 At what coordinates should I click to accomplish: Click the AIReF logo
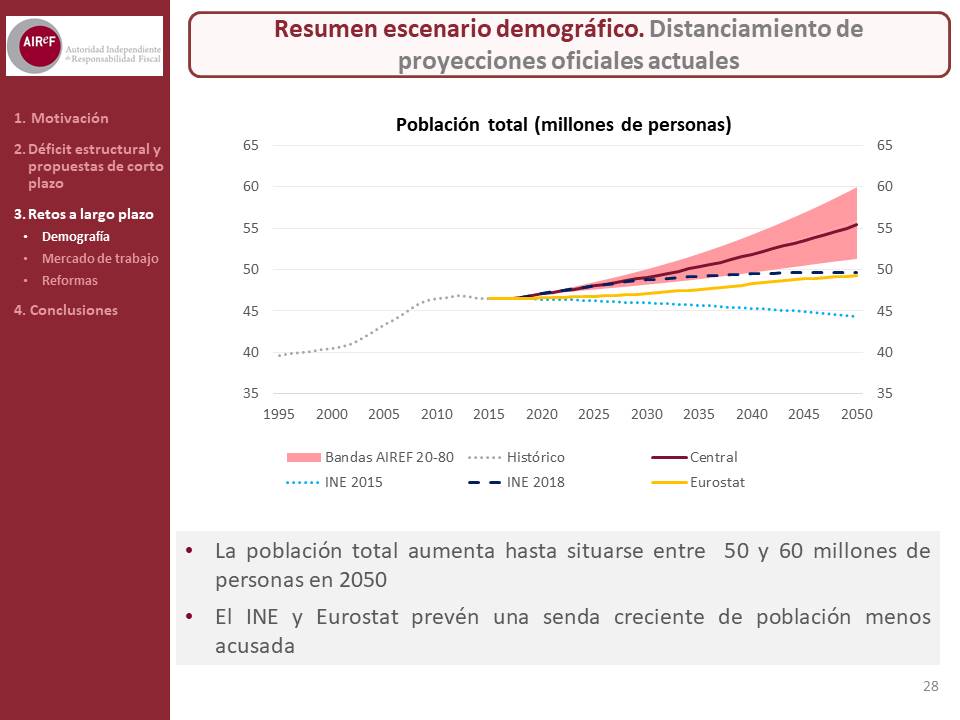pos(84,46)
